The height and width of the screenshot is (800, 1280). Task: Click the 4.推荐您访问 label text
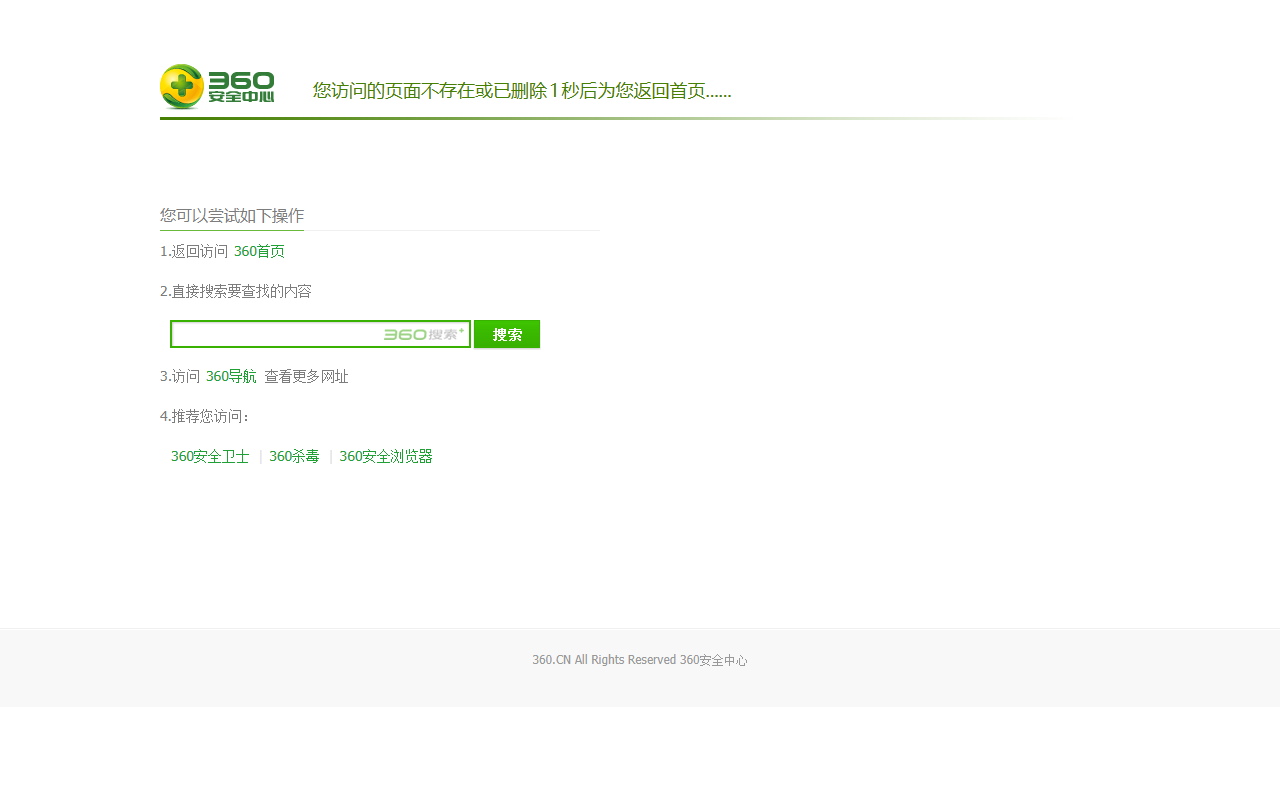(205, 417)
